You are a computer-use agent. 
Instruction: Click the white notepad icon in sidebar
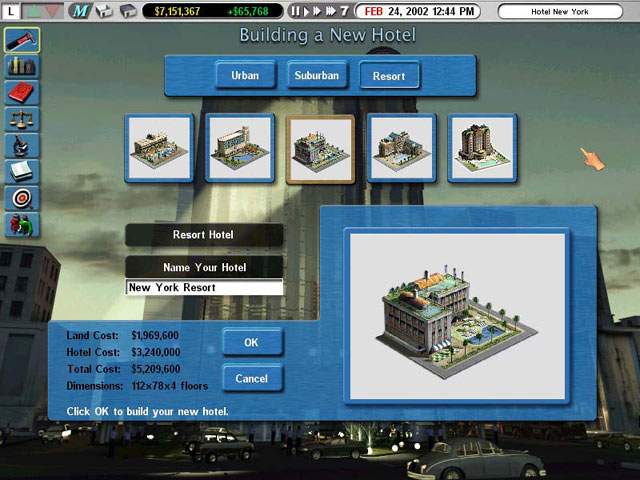coord(22,171)
